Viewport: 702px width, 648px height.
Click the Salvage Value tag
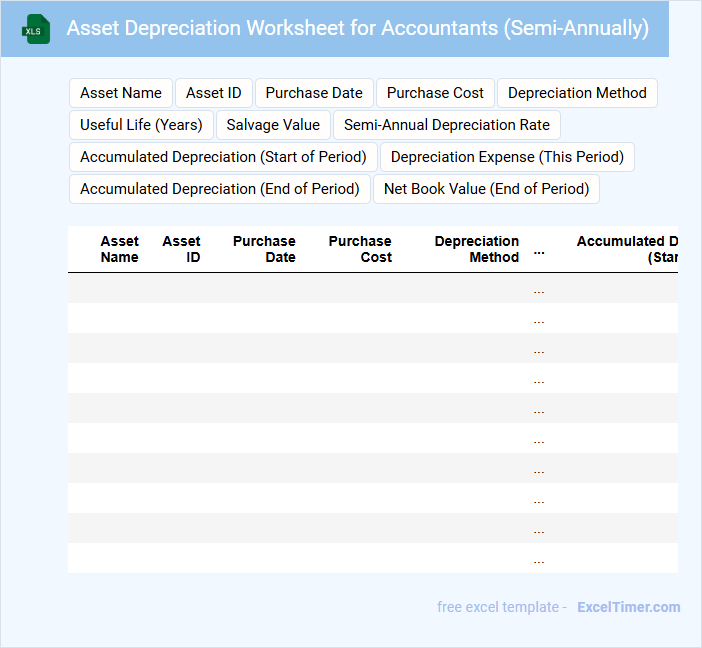pyautogui.click(x=273, y=125)
